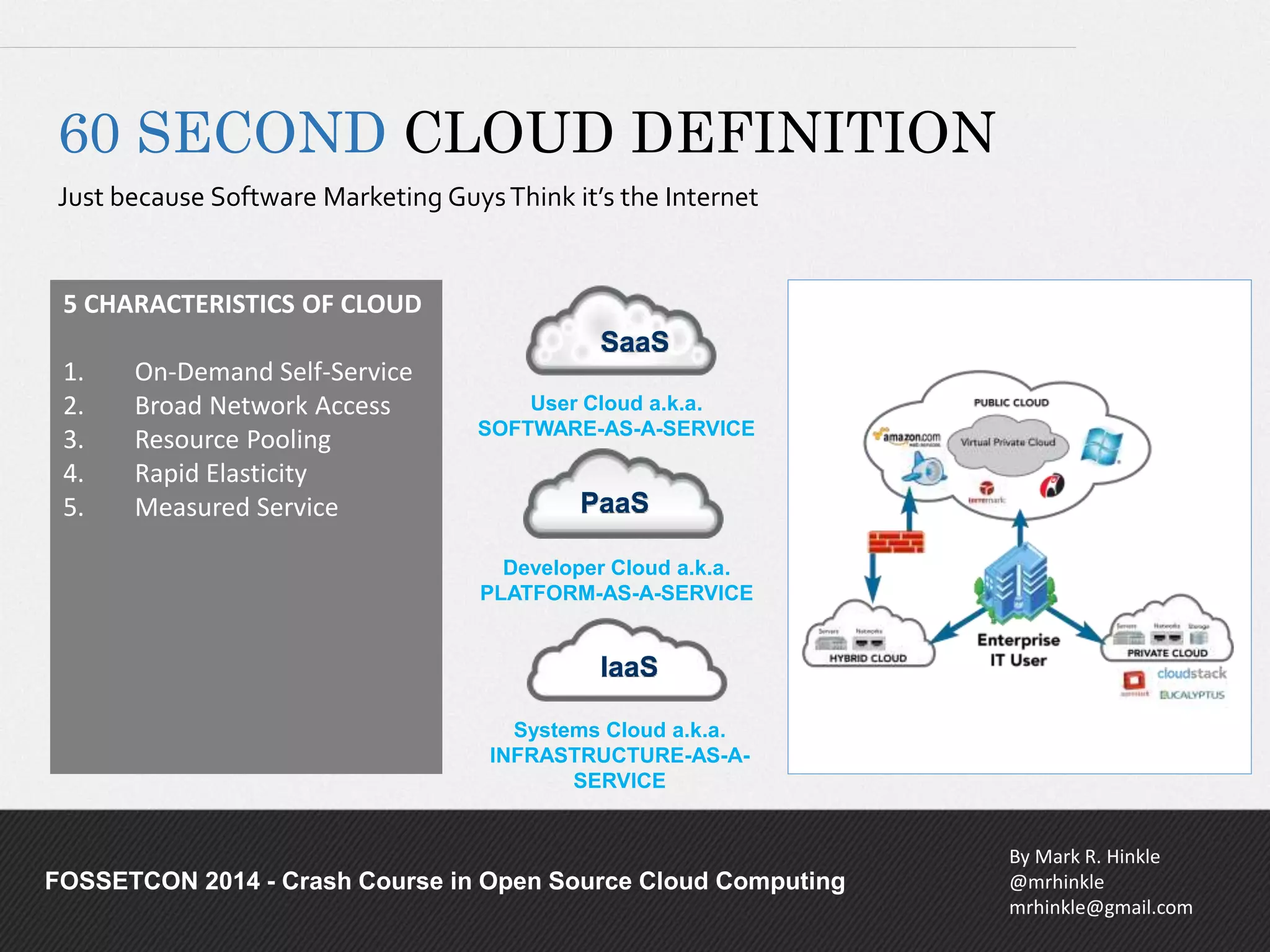
Task: Click the 'mrhinkle@gmail.com' email address
Action: tap(1101, 907)
